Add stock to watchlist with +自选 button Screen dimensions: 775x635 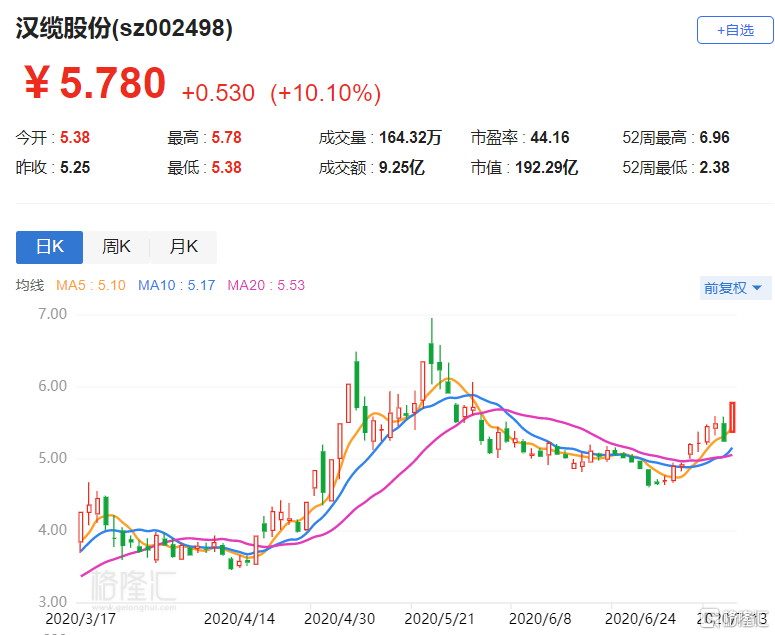tap(735, 30)
